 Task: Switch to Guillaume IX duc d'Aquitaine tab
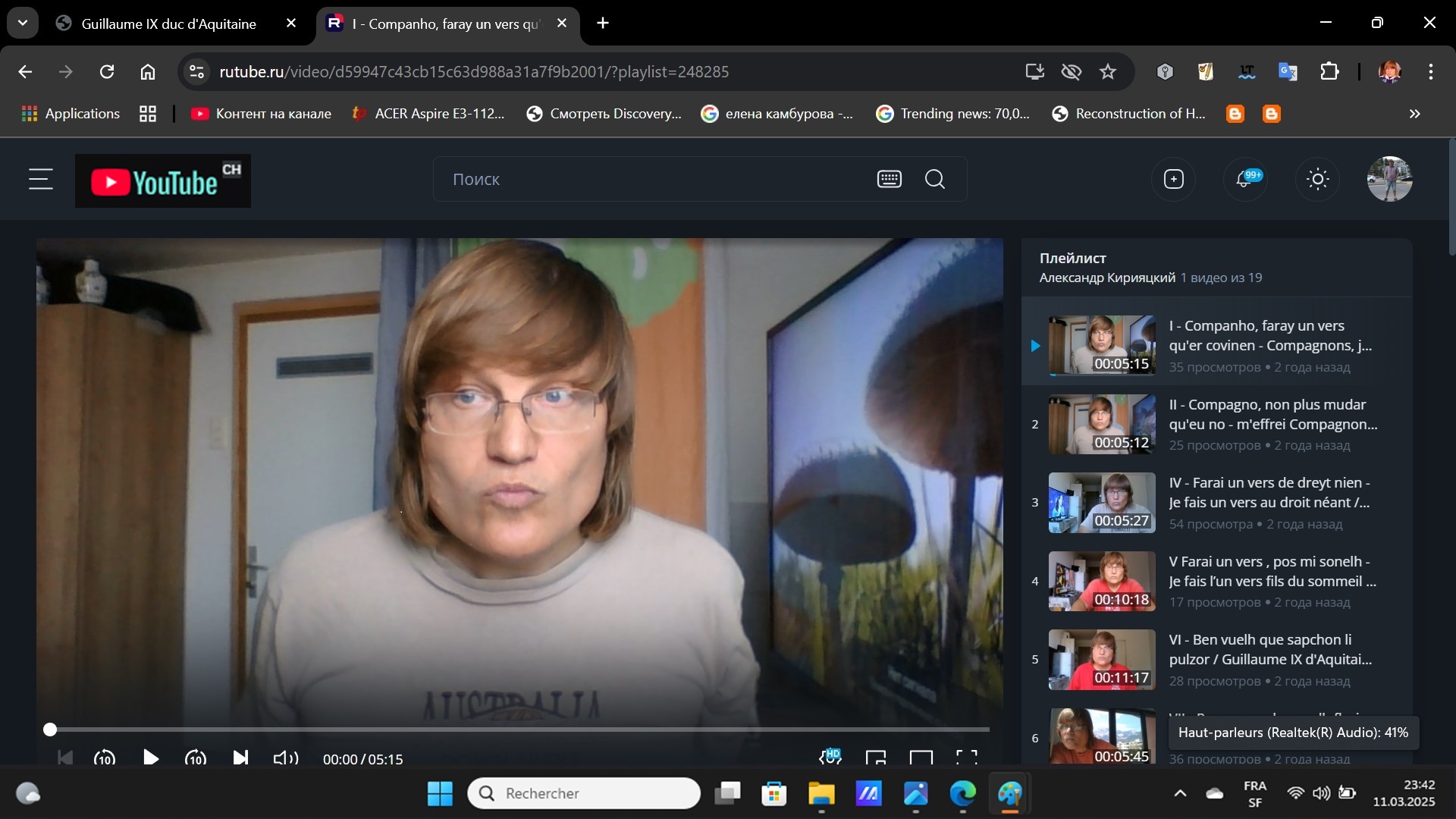click(x=168, y=24)
